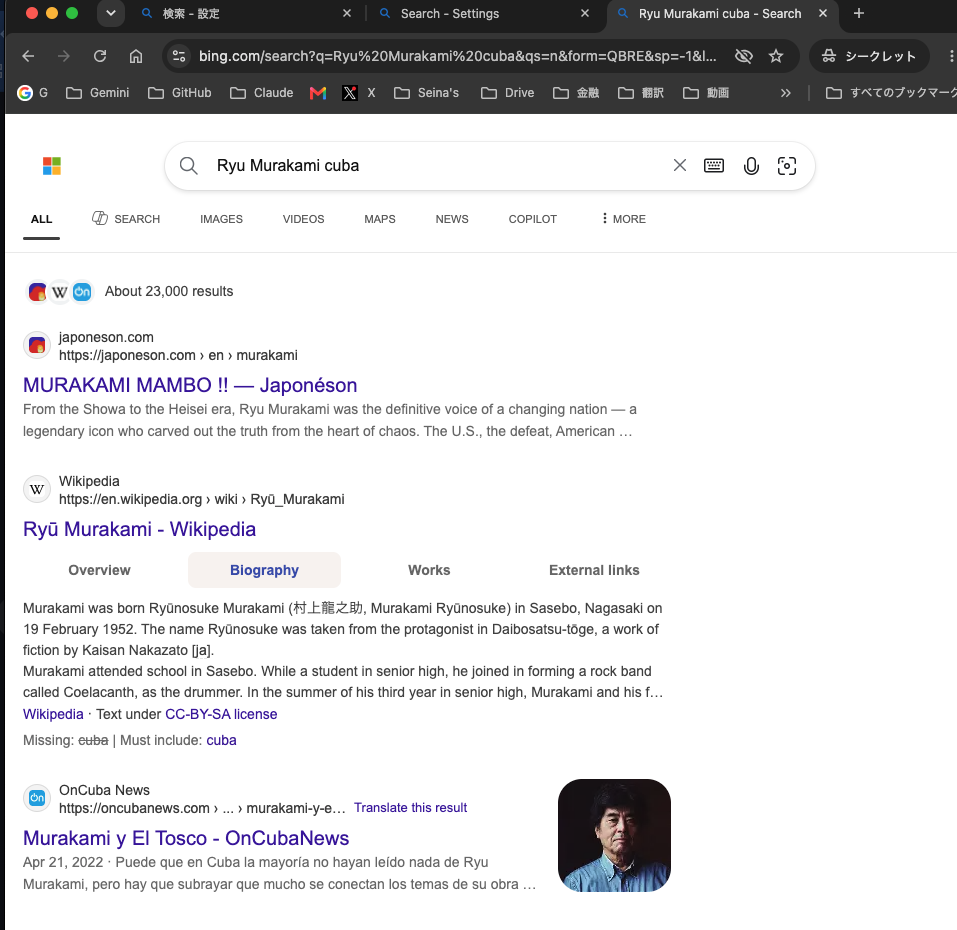Open the Ryu Murakami portrait thumbnail
This screenshot has width=957, height=930.
(x=614, y=835)
